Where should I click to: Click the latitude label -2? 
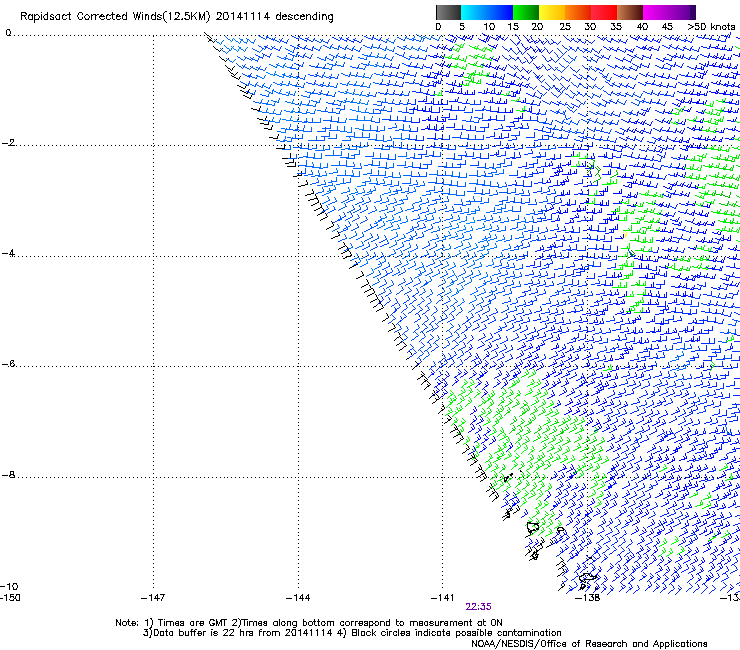click(8, 143)
